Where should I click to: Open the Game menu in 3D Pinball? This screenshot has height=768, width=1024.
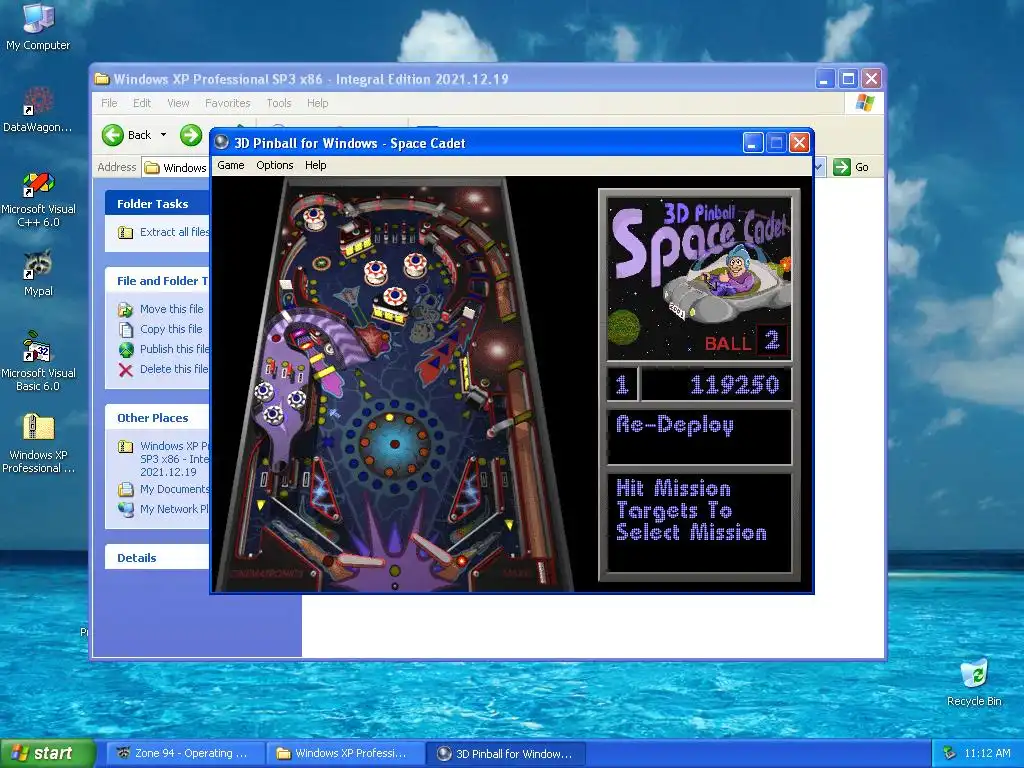click(231, 165)
